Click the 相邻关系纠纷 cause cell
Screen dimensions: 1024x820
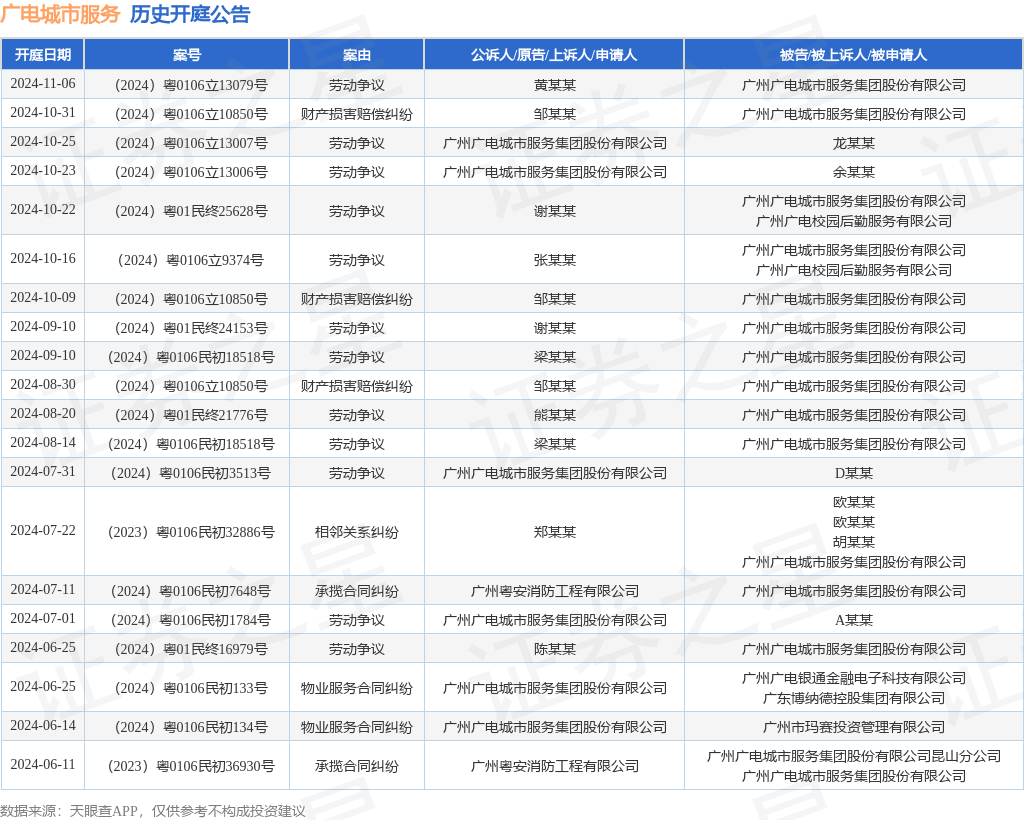pyautogui.click(x=357, y=532)
